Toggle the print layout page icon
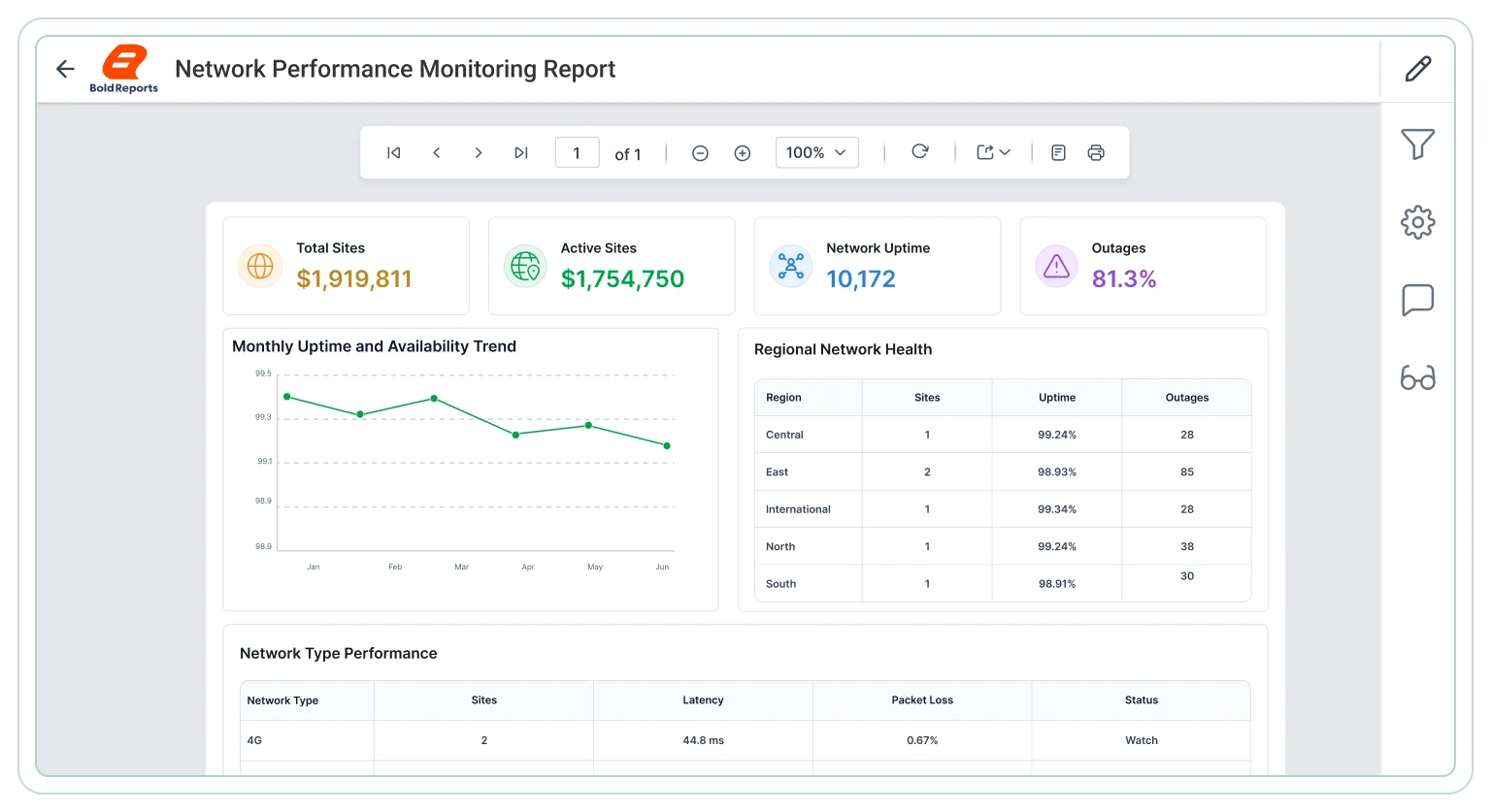 click(x=1059, y=152)
